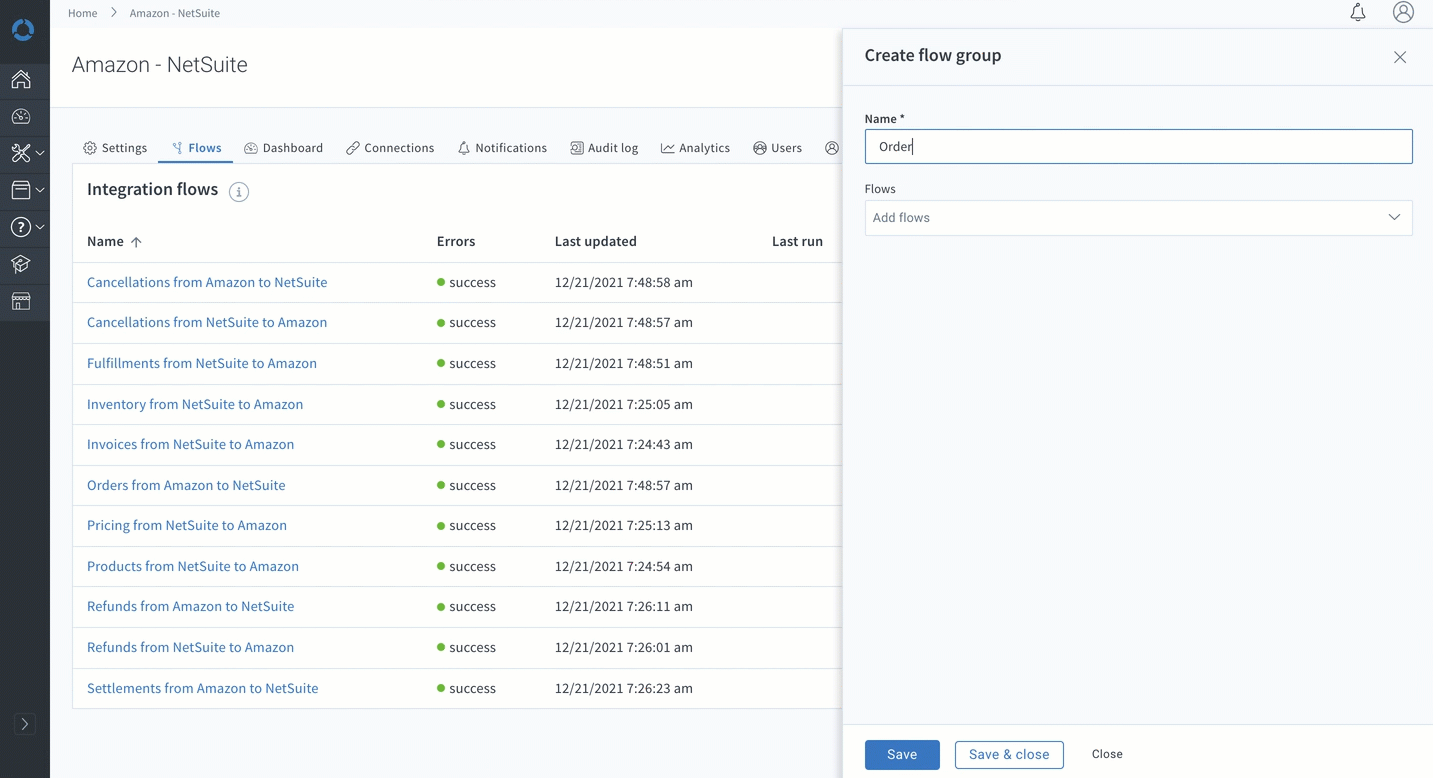This screenshot has width=1433, height=778.
Task: Open the Users tab
Action: (777, 148)
